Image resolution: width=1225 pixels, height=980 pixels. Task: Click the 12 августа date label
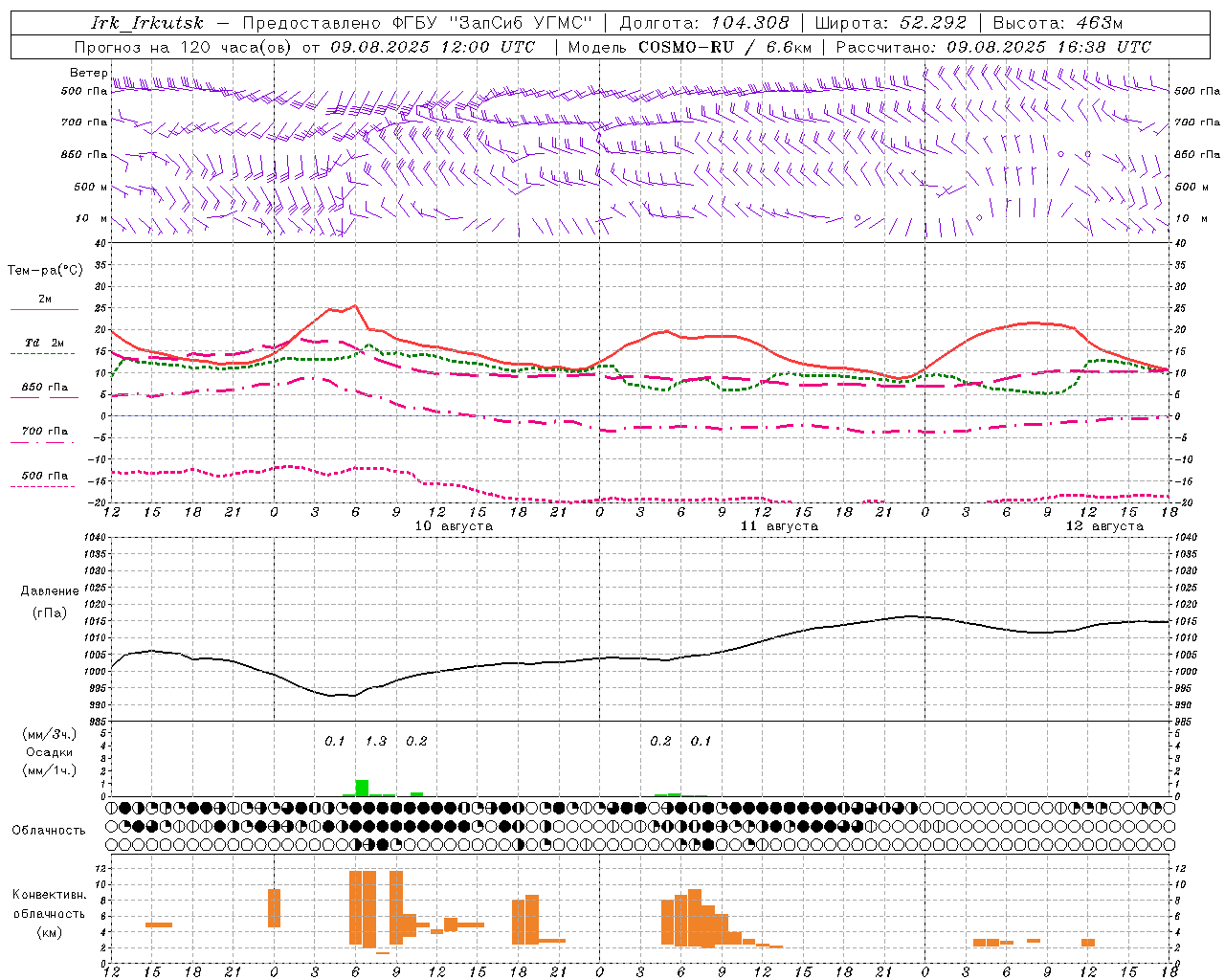(x=1104, y=526)
